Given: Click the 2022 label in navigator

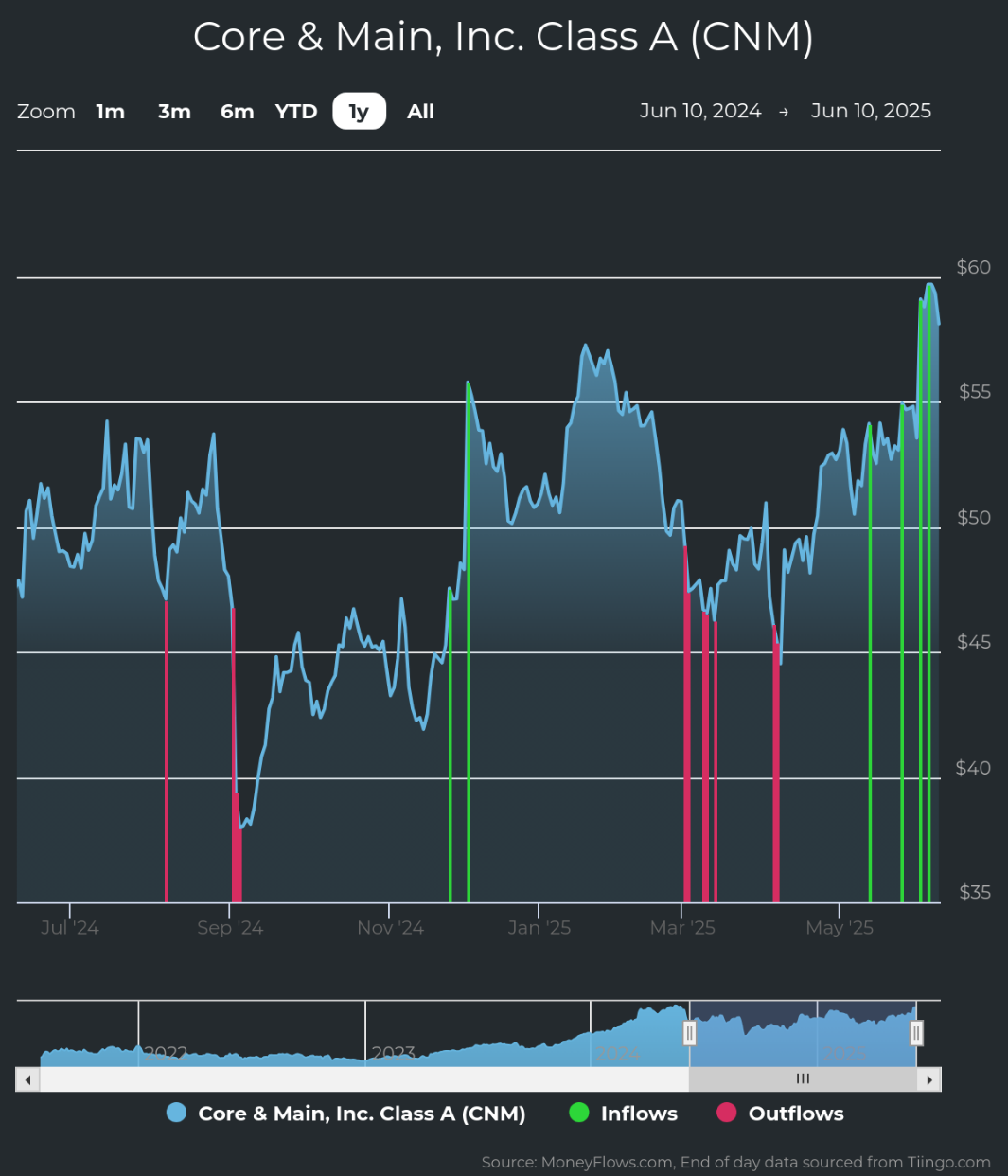Looking at the screenshot, I should [x=166, y=1053].
